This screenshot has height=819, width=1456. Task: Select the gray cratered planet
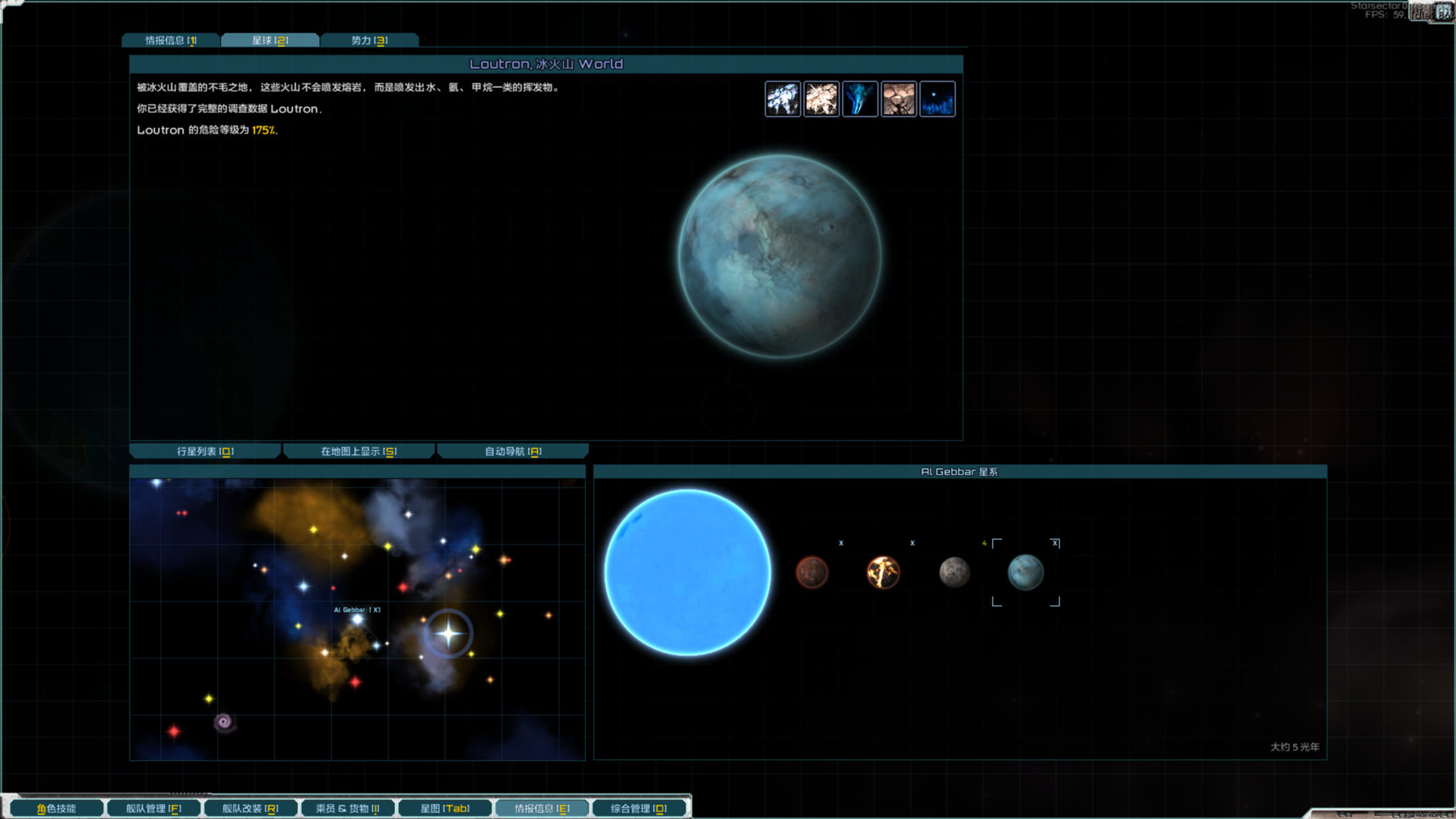coord(954,573)
